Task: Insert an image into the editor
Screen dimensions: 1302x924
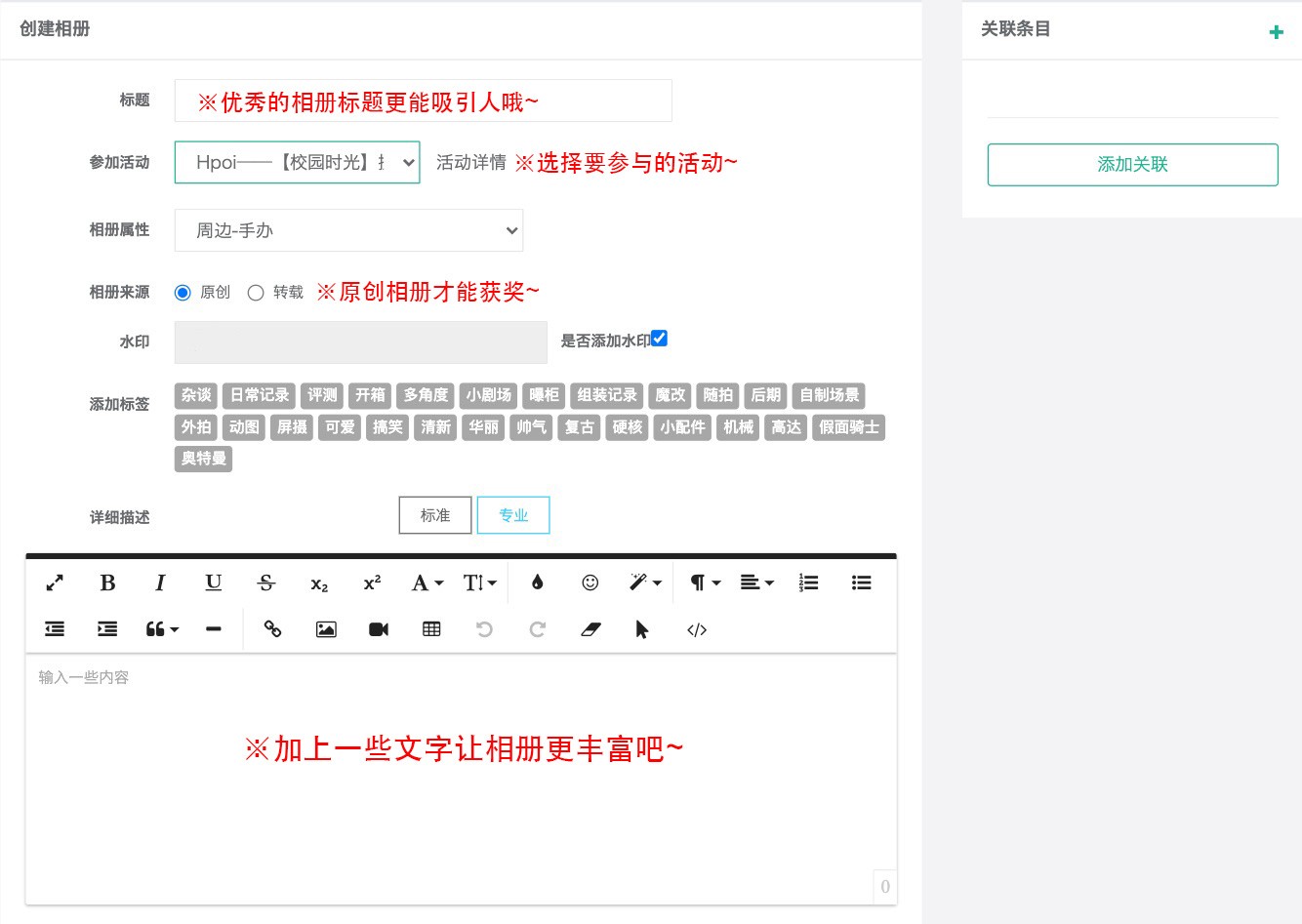Action: (326, 630)
